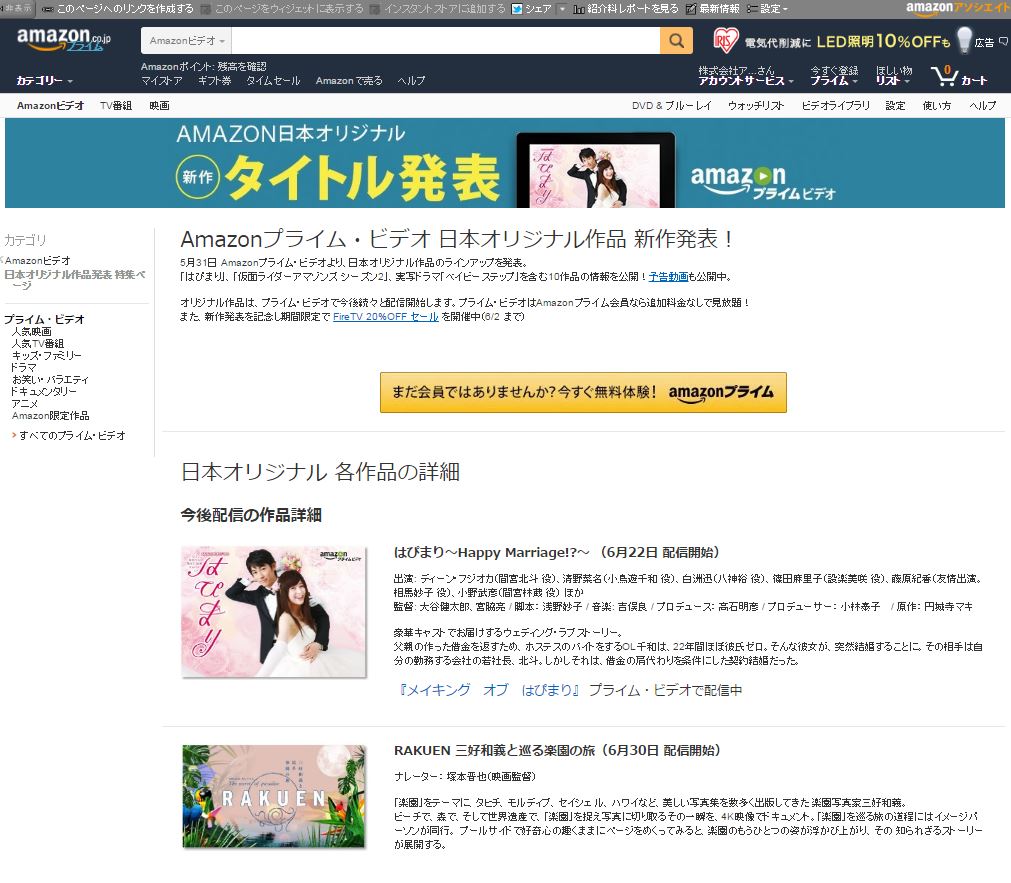The width and height of the screenshot is (1011, 883).
Task: Select キッズ・ファミリー in the sidebar
Action: coord(46,355)
